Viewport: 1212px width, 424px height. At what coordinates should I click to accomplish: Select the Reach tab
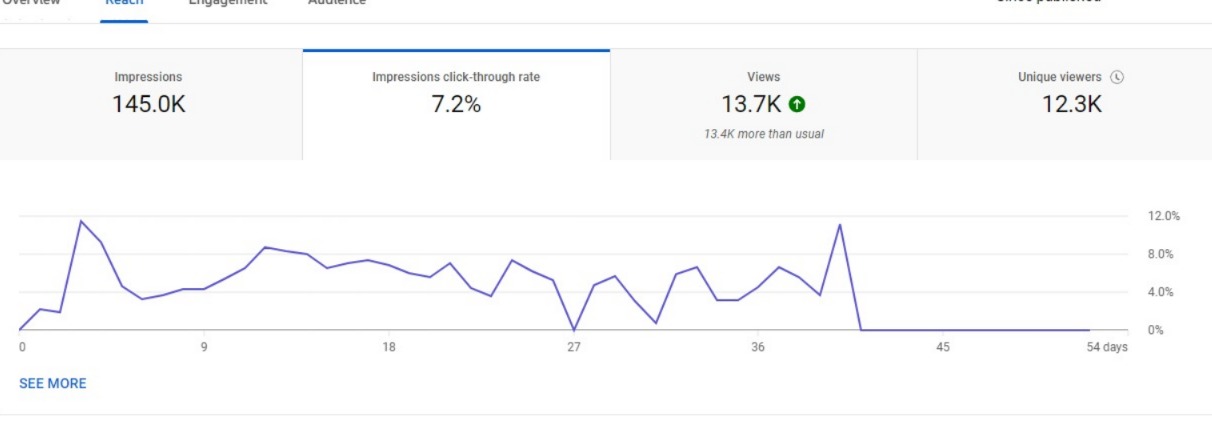(124, 3)
